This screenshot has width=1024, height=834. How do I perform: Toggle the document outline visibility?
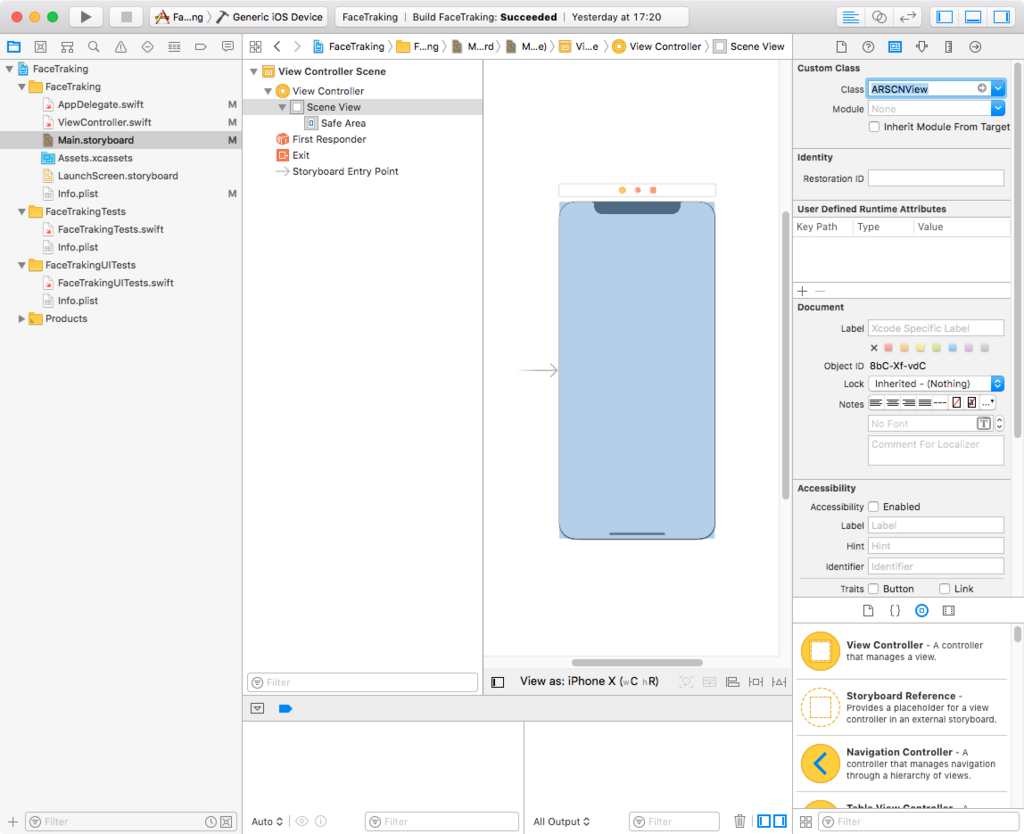coord(498,682)
